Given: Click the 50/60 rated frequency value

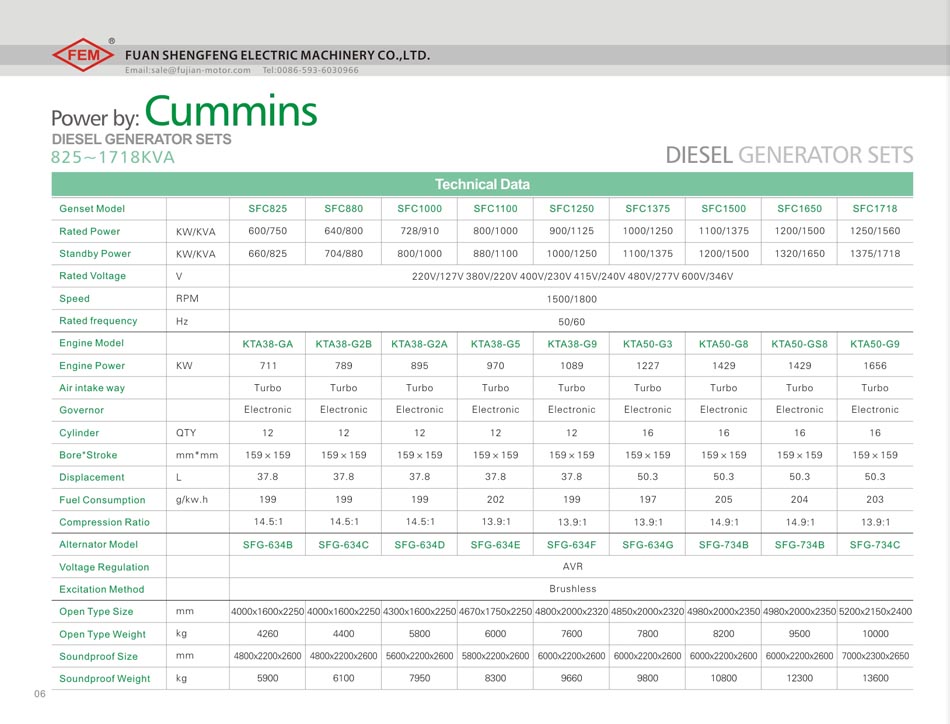Looking at the screenshot, I should pos(571,322).
